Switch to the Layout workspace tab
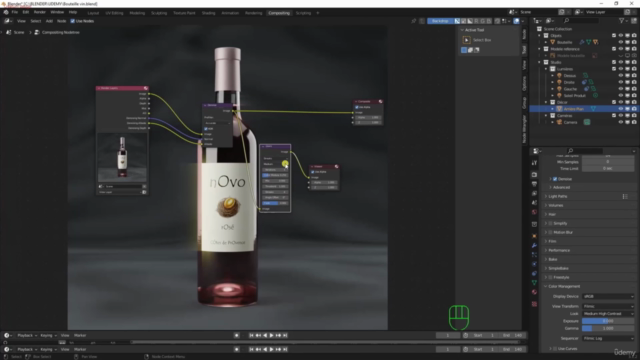Viewport: 640px width, 360px height. tap(93, 13)
